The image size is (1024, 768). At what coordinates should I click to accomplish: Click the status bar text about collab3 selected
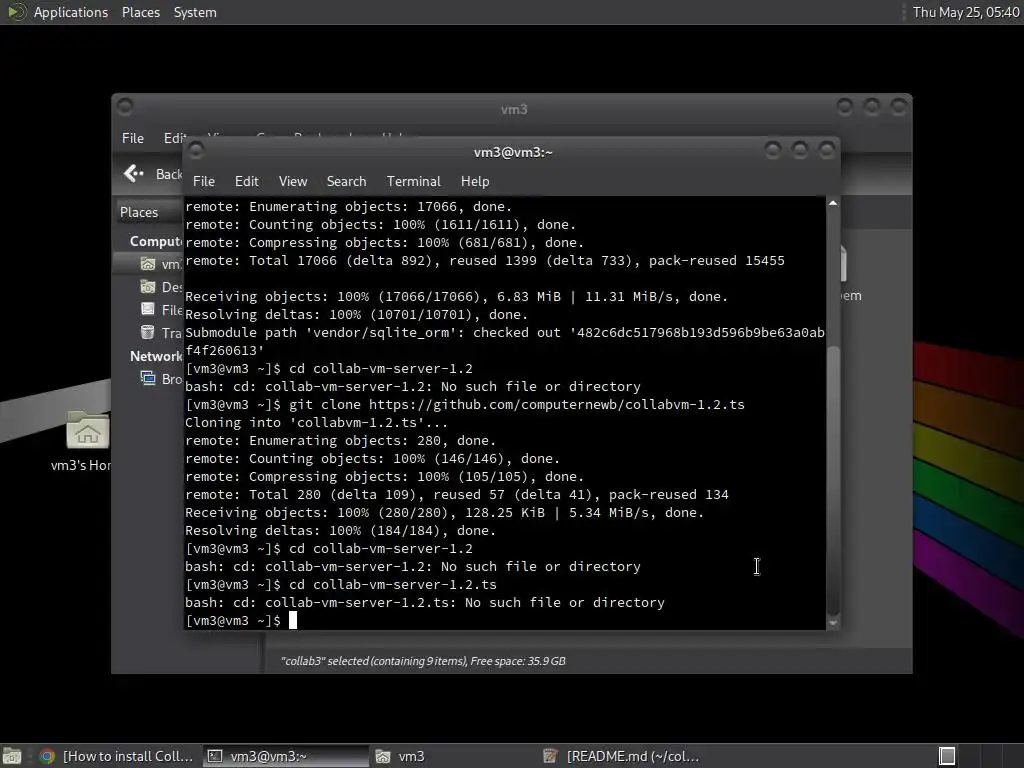pyautogui.click(x=423, y=661)
